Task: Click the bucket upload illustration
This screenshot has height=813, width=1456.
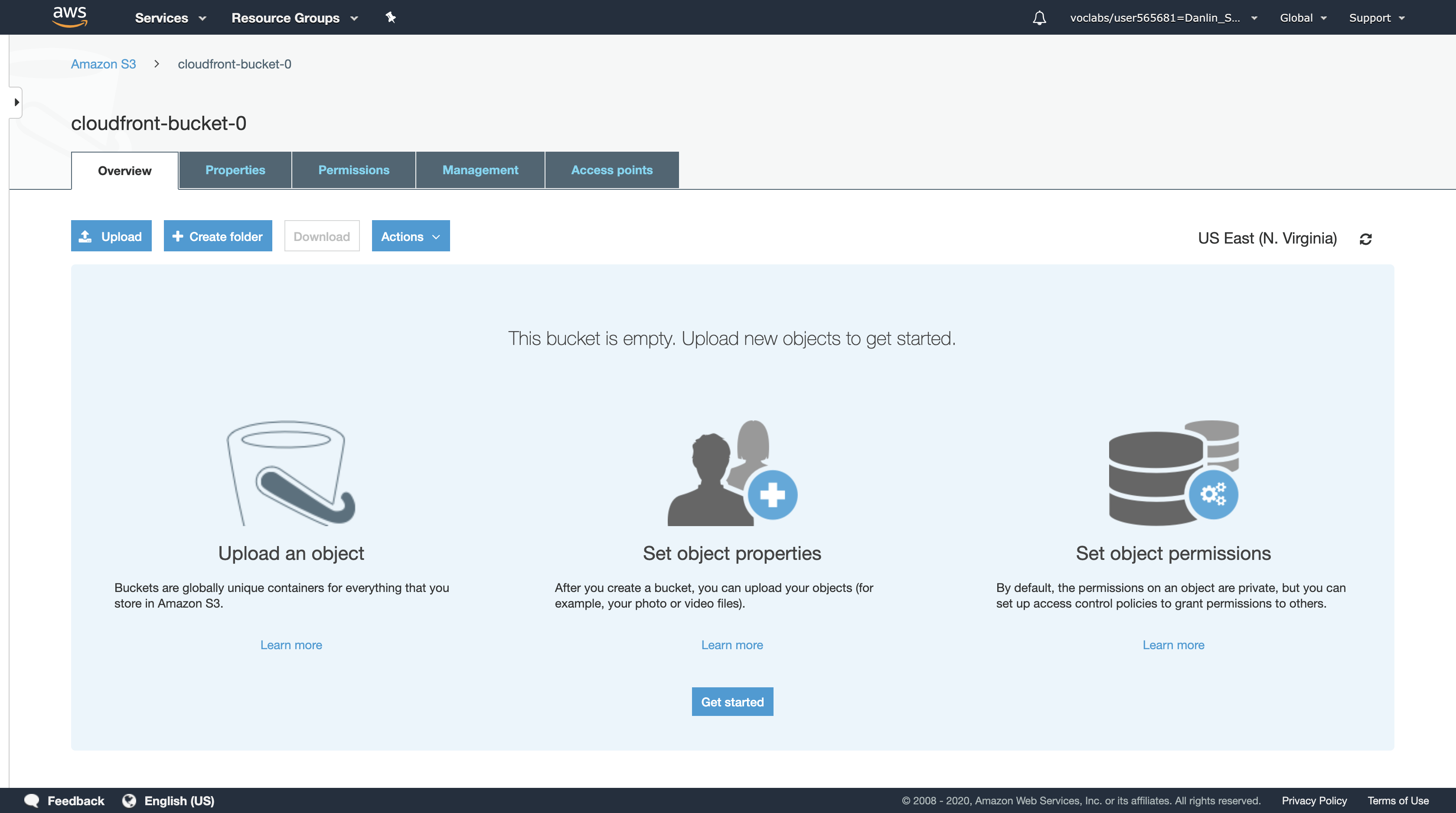Action: coord(291,472)
